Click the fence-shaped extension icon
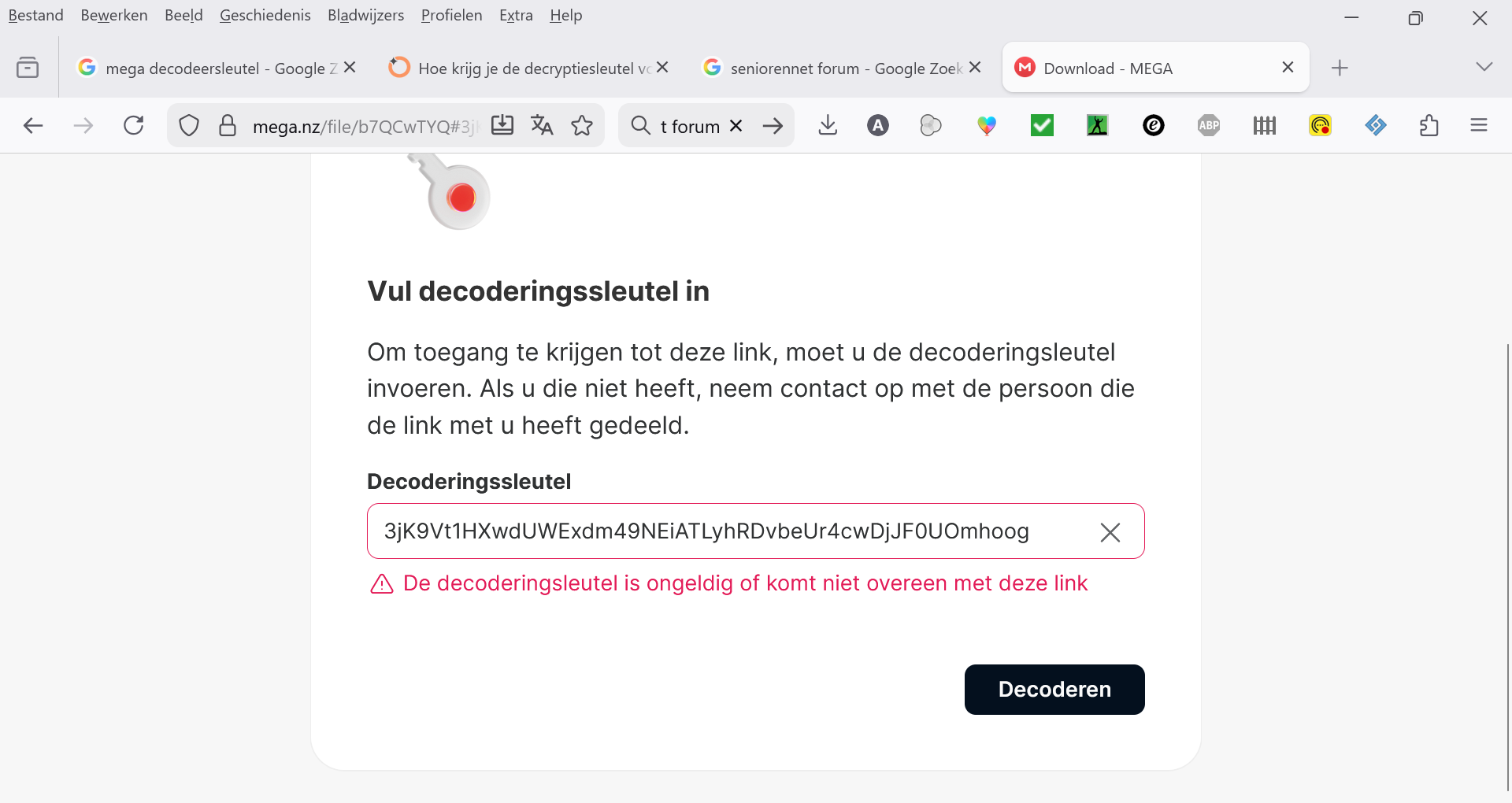Viewport: 1512px width, 803px height. [1264, 125]
